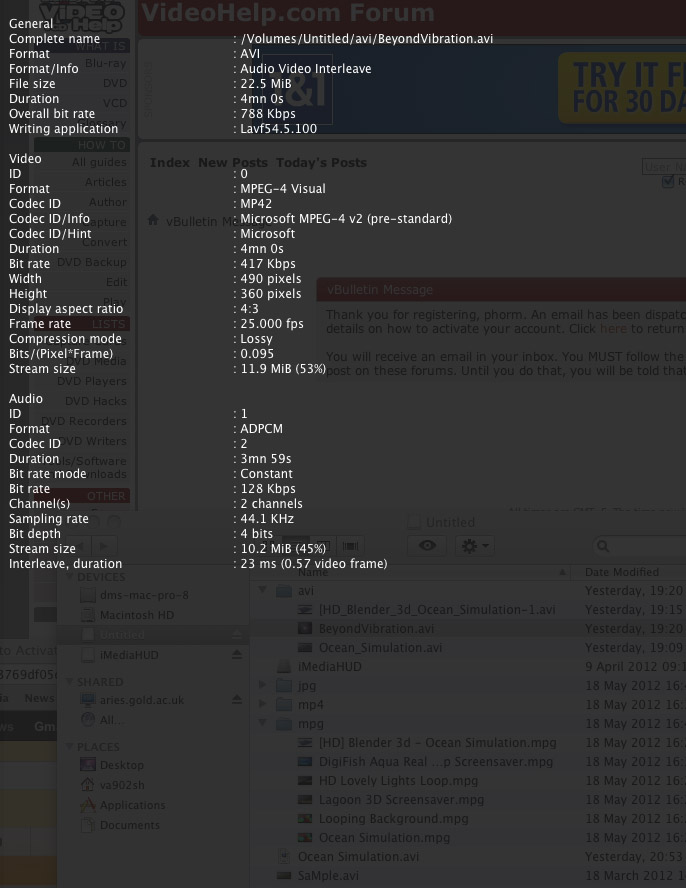
Task: Eject the Untitled volume in Finder sidebar
Action: (x=237, y=634)
